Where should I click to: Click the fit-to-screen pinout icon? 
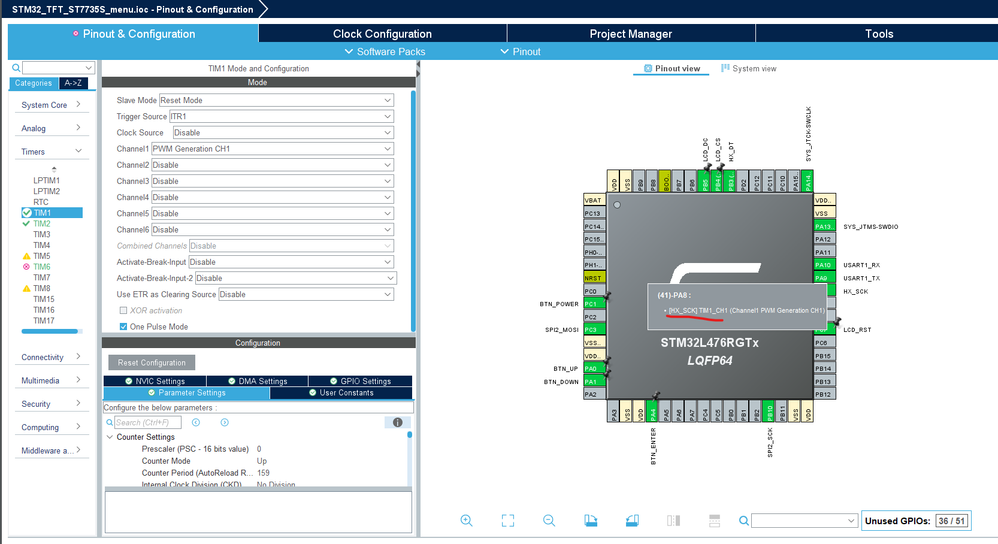pos(507,520)
